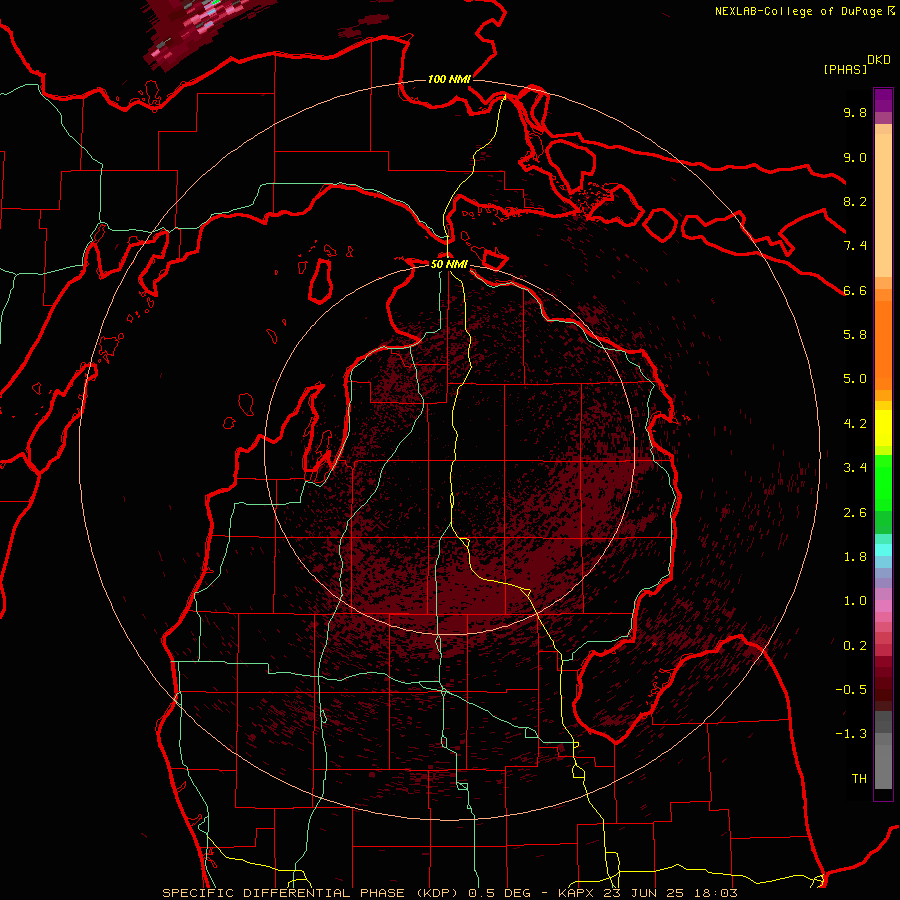Click the 50 NMI range ring label

point(449,264)
